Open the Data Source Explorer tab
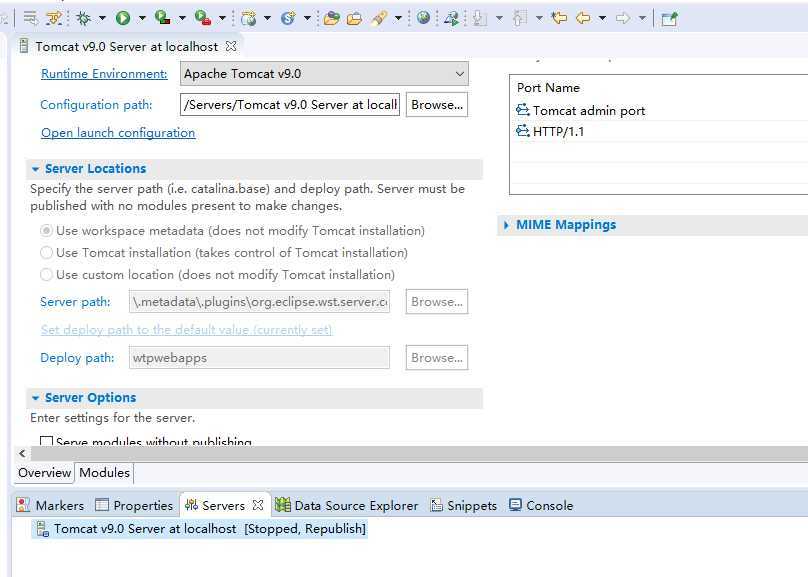 pos(346,505)
